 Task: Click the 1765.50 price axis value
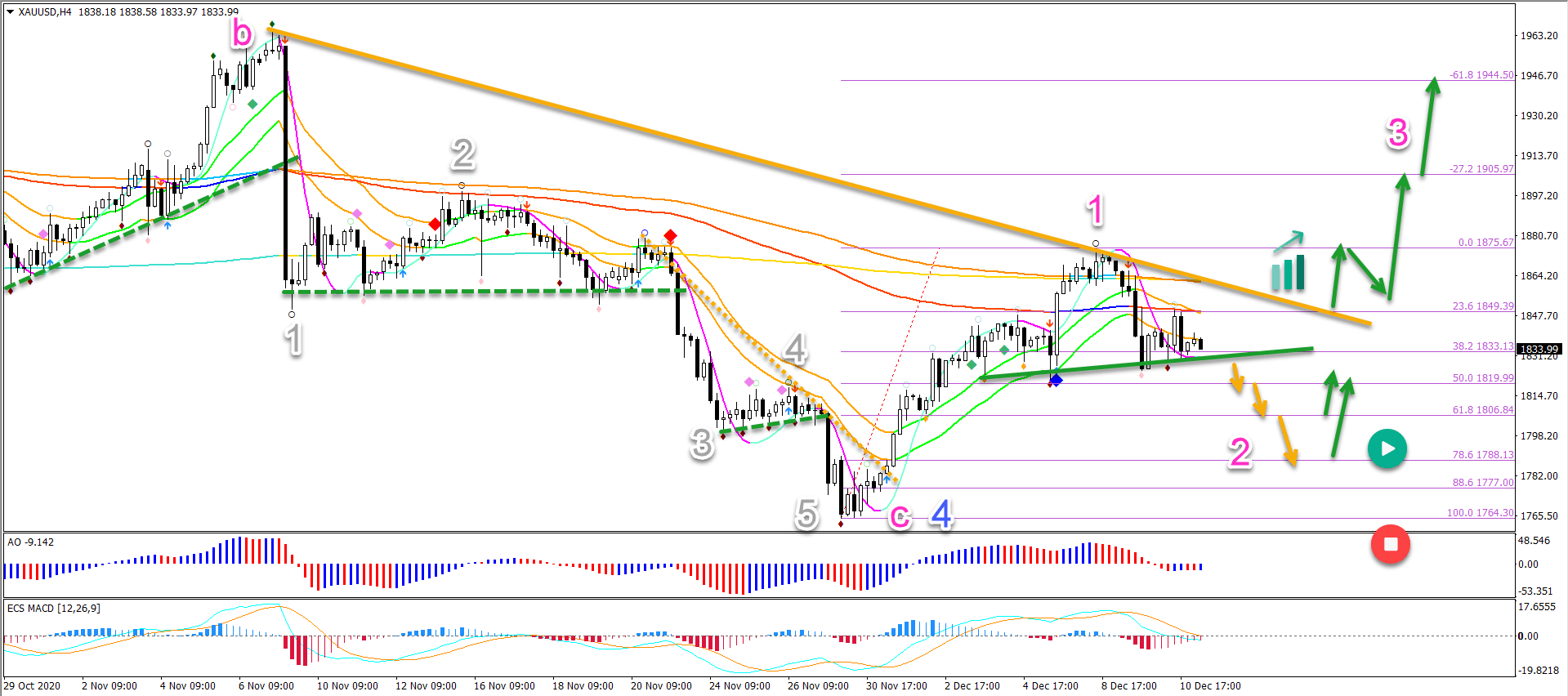[1539, 516]
